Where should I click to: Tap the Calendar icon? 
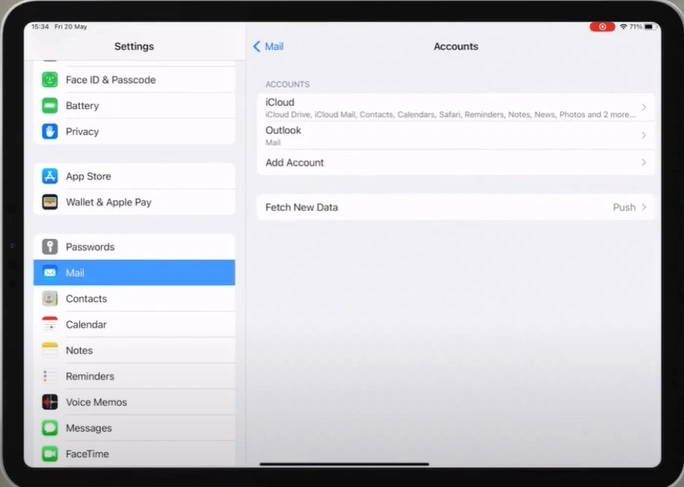tap(50, 324)
